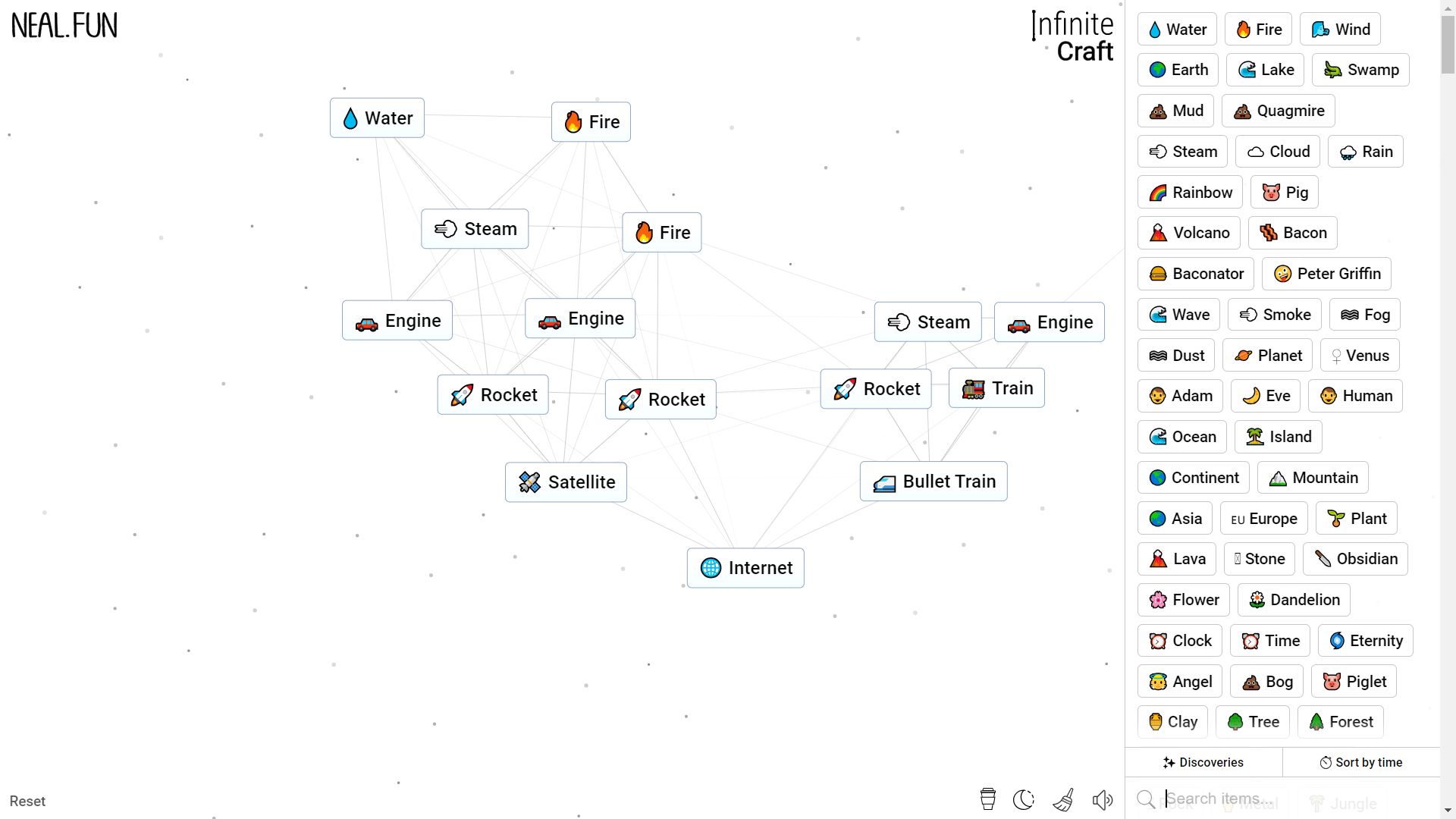Click the neal.fun logo link
Screen dimensions: 1456x819
click(x=64, y=24)
